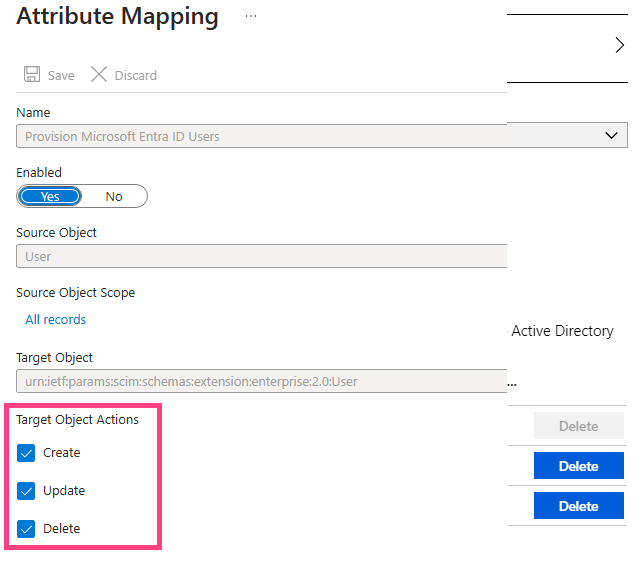Uncheck the Create action checkbox
The image size is (642, 561).
(x=26, y=453)
